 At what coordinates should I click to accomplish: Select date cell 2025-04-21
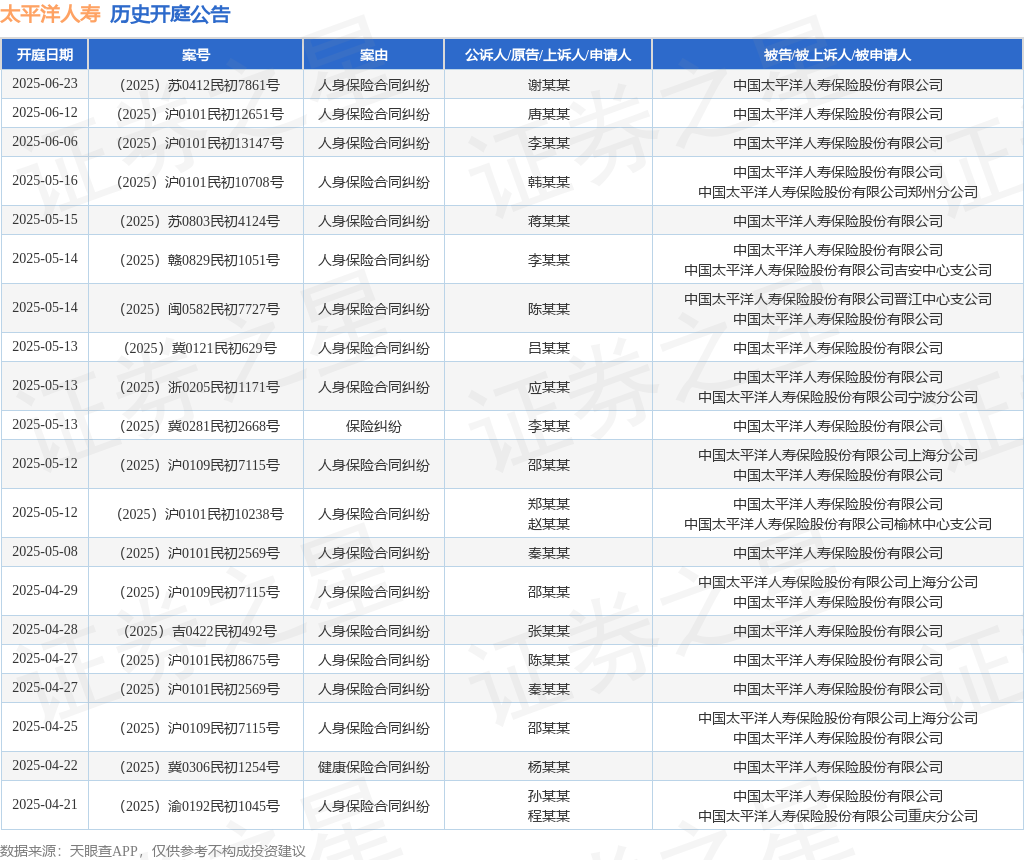(44, 804)
